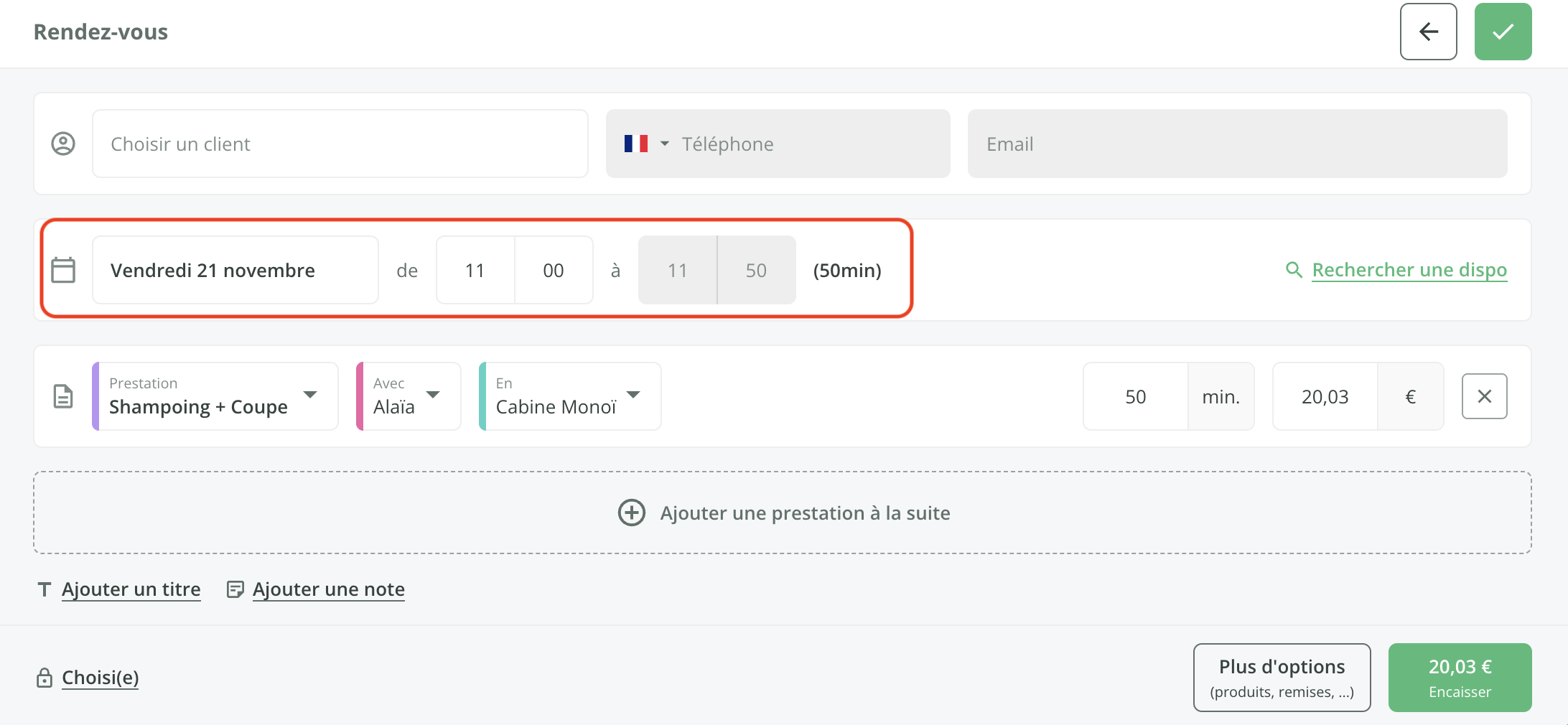Click the Rechercher une dispo link
Image resolution: width=1568 pixels, height=725 pixels.
(x=1409, y=270)
